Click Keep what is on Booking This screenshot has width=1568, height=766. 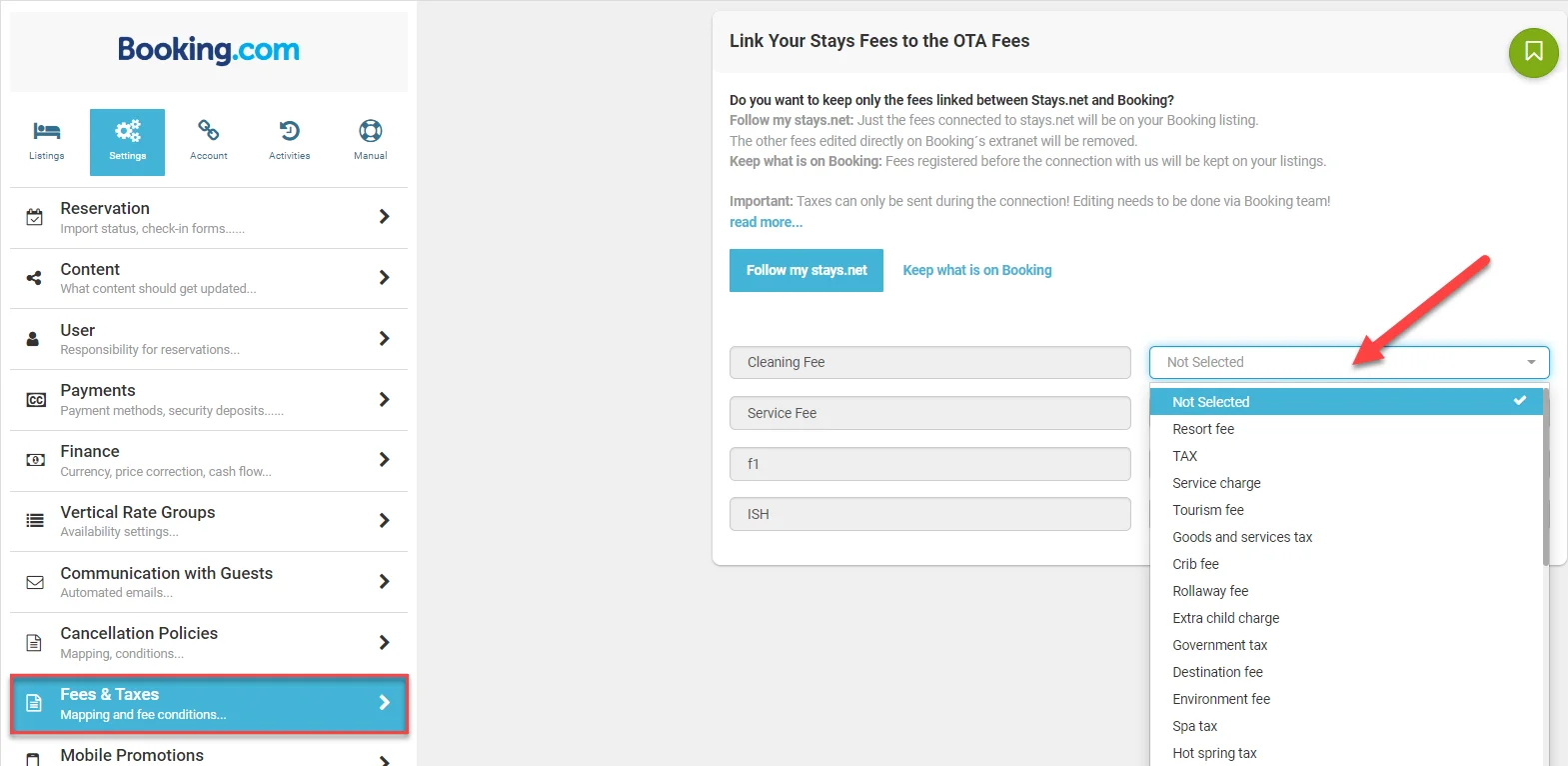coord(976,270)
